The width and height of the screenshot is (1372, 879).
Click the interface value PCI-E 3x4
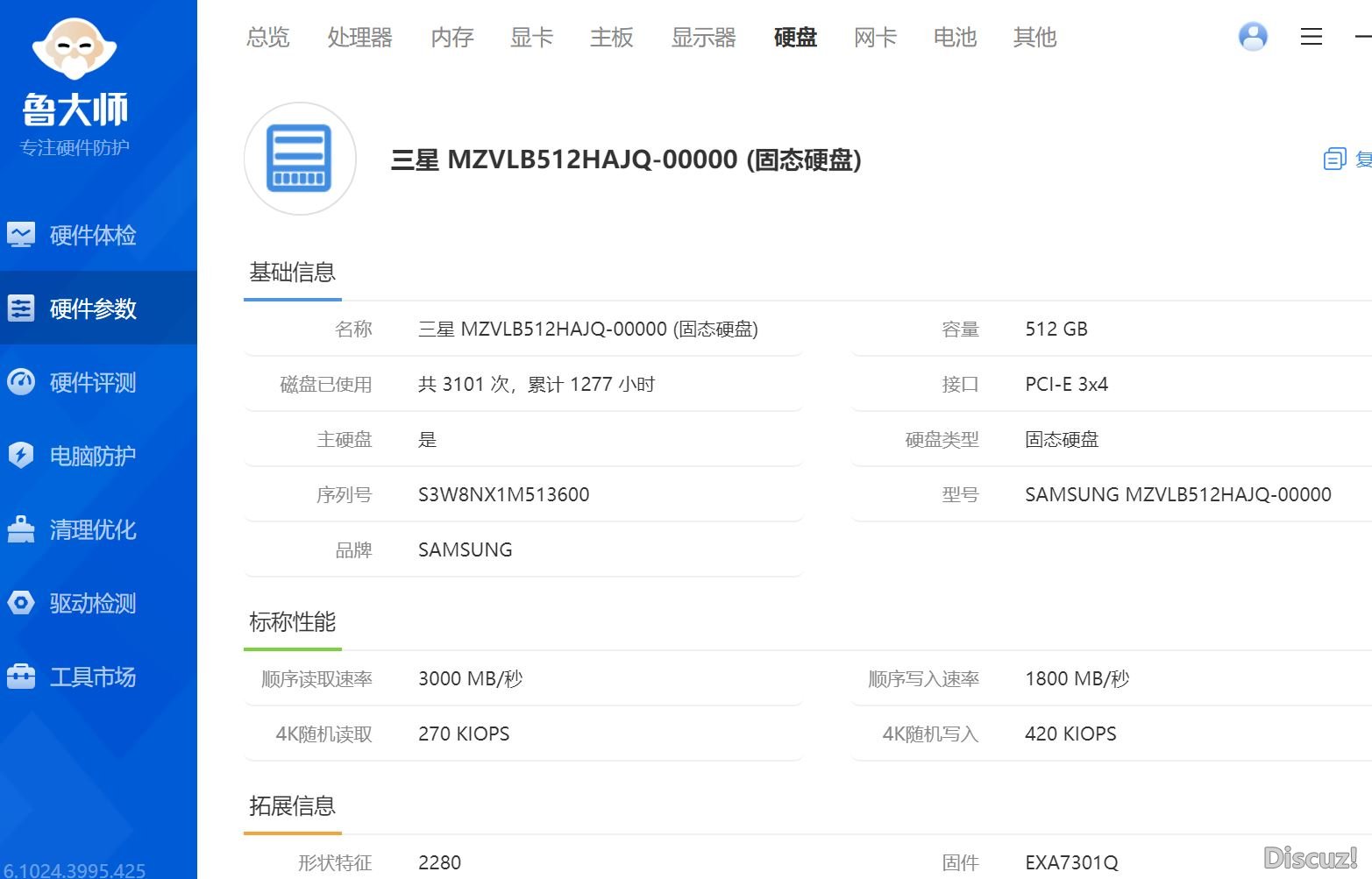[1067, 384]
